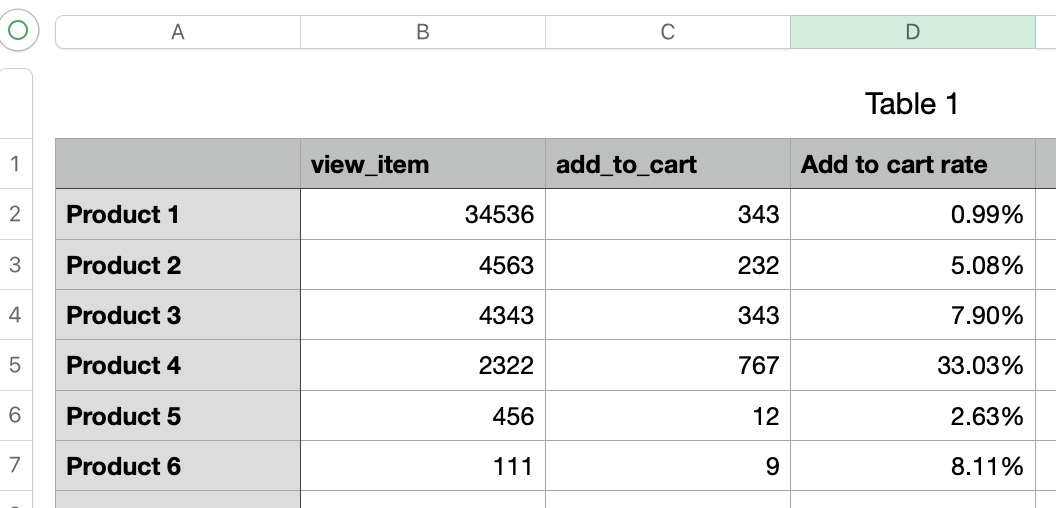The image size is (1056, 508).
Task: Select row 4 header number
Action: coord(15,315)
